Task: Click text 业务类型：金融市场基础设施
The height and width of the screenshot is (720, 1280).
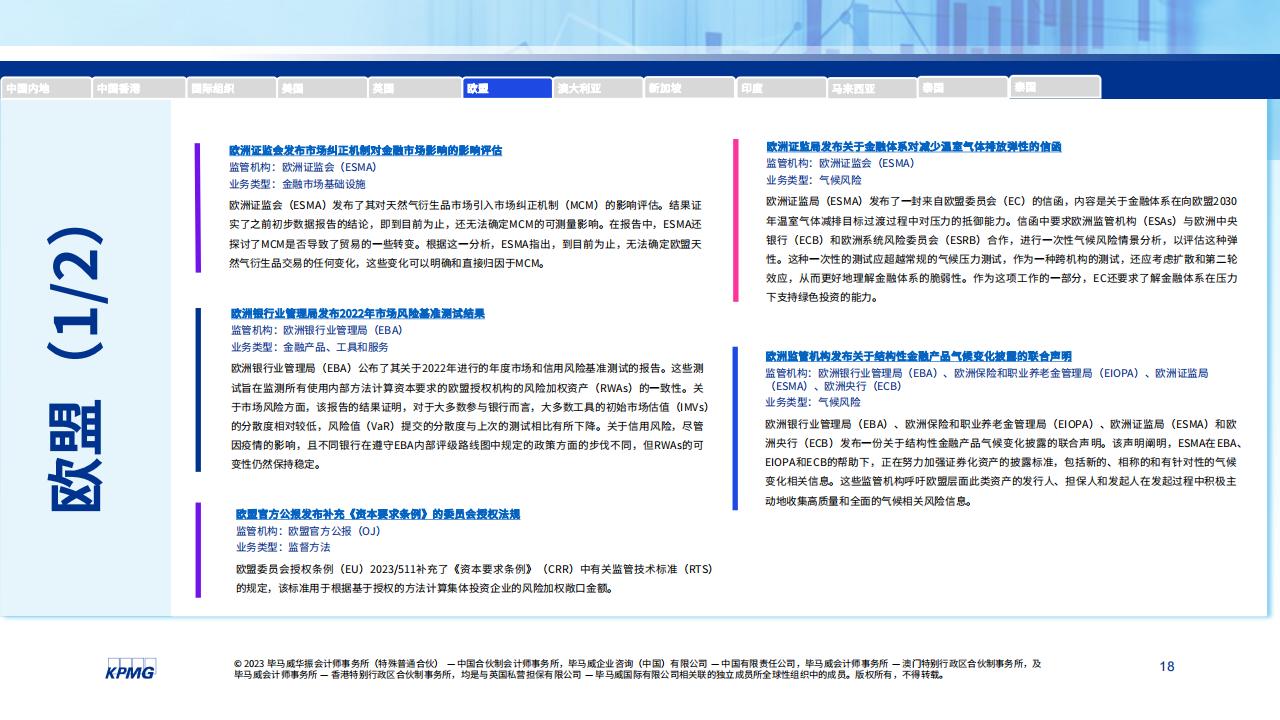Action: (297, 184)
